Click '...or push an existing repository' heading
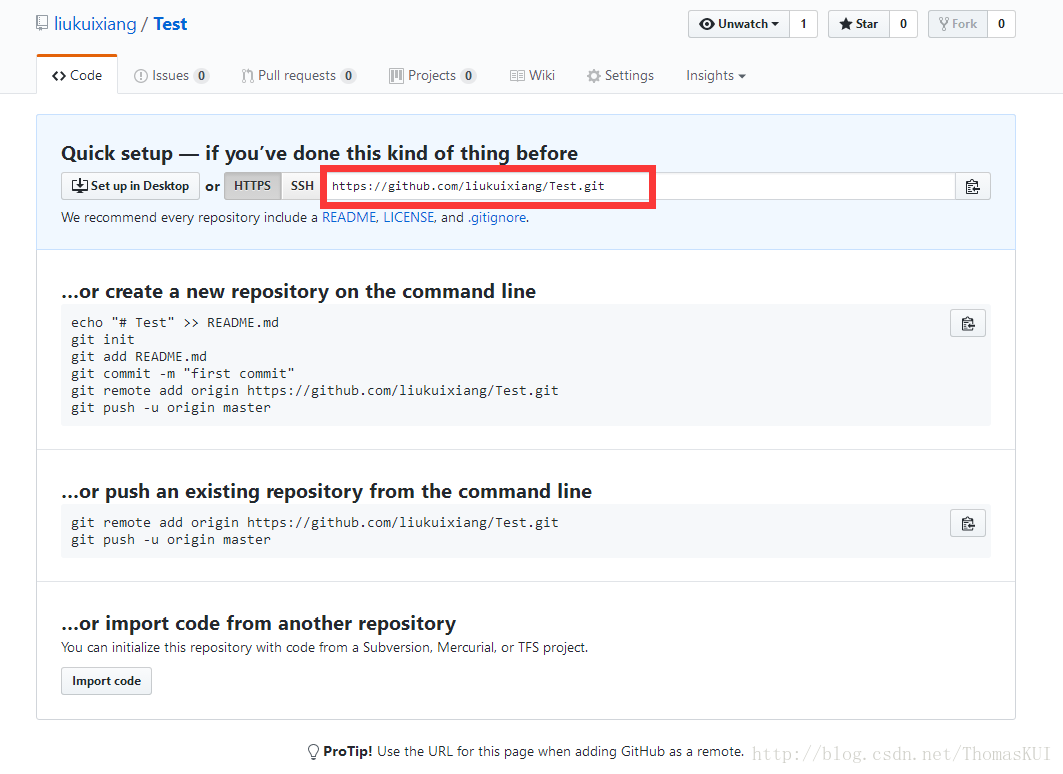 326,491
